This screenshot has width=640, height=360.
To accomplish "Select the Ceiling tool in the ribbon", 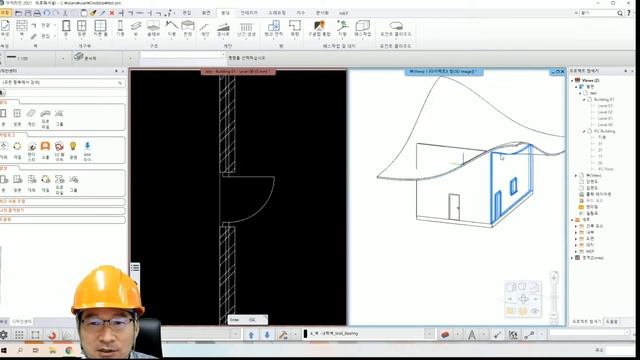I will point(188,29).
